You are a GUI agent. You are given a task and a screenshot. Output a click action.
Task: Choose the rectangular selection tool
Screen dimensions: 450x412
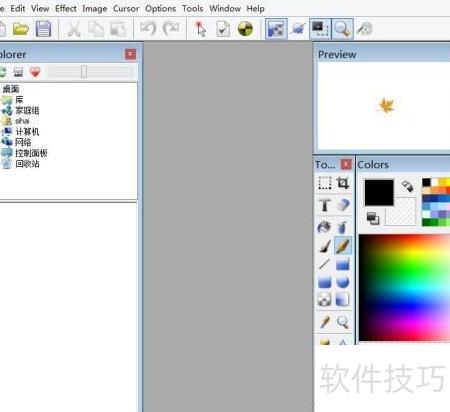[324, 183]
